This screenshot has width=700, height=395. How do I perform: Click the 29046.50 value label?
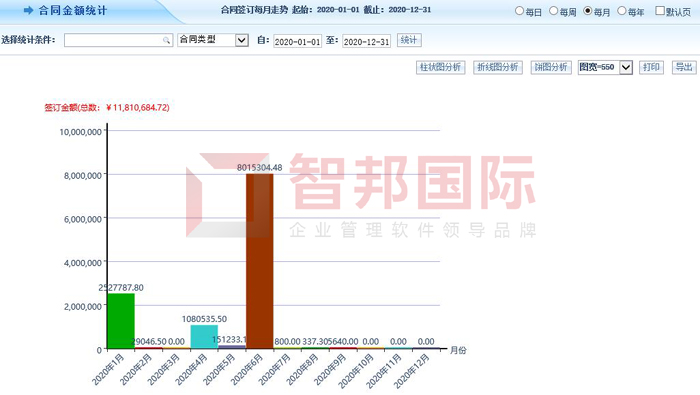tap(149, 341)
